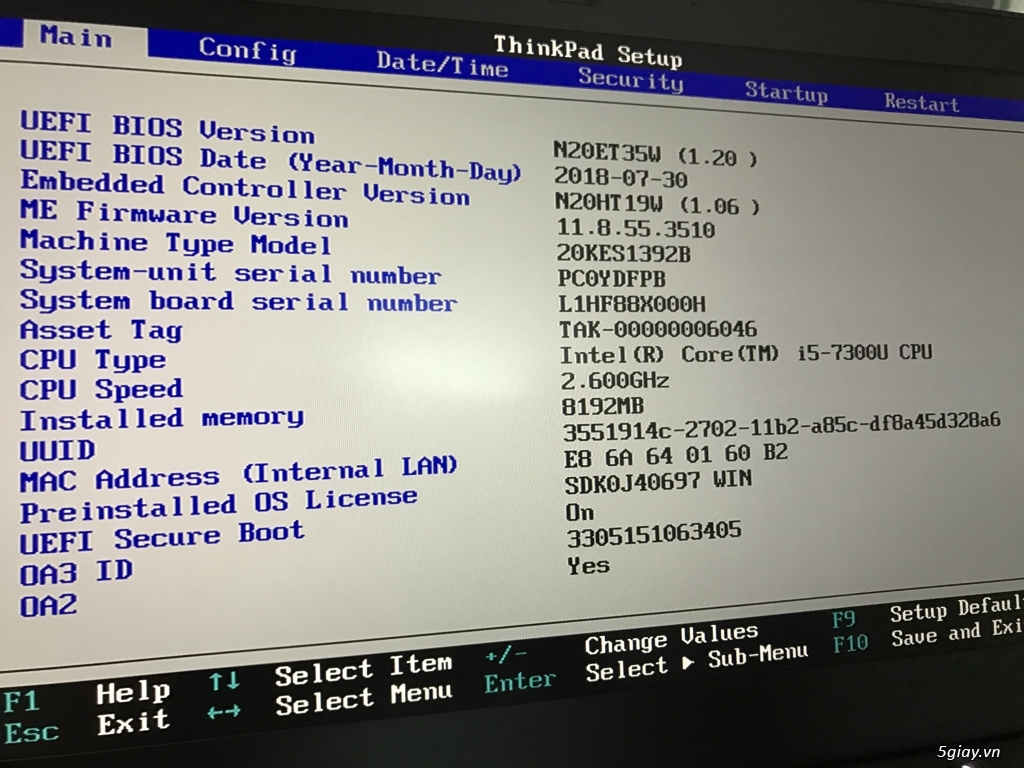
Task: Click the Select Menu hint
Action: coord(363,699)
